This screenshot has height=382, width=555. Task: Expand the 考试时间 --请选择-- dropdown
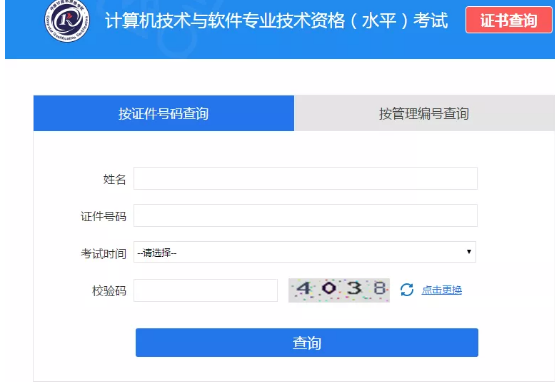[304, 252]
